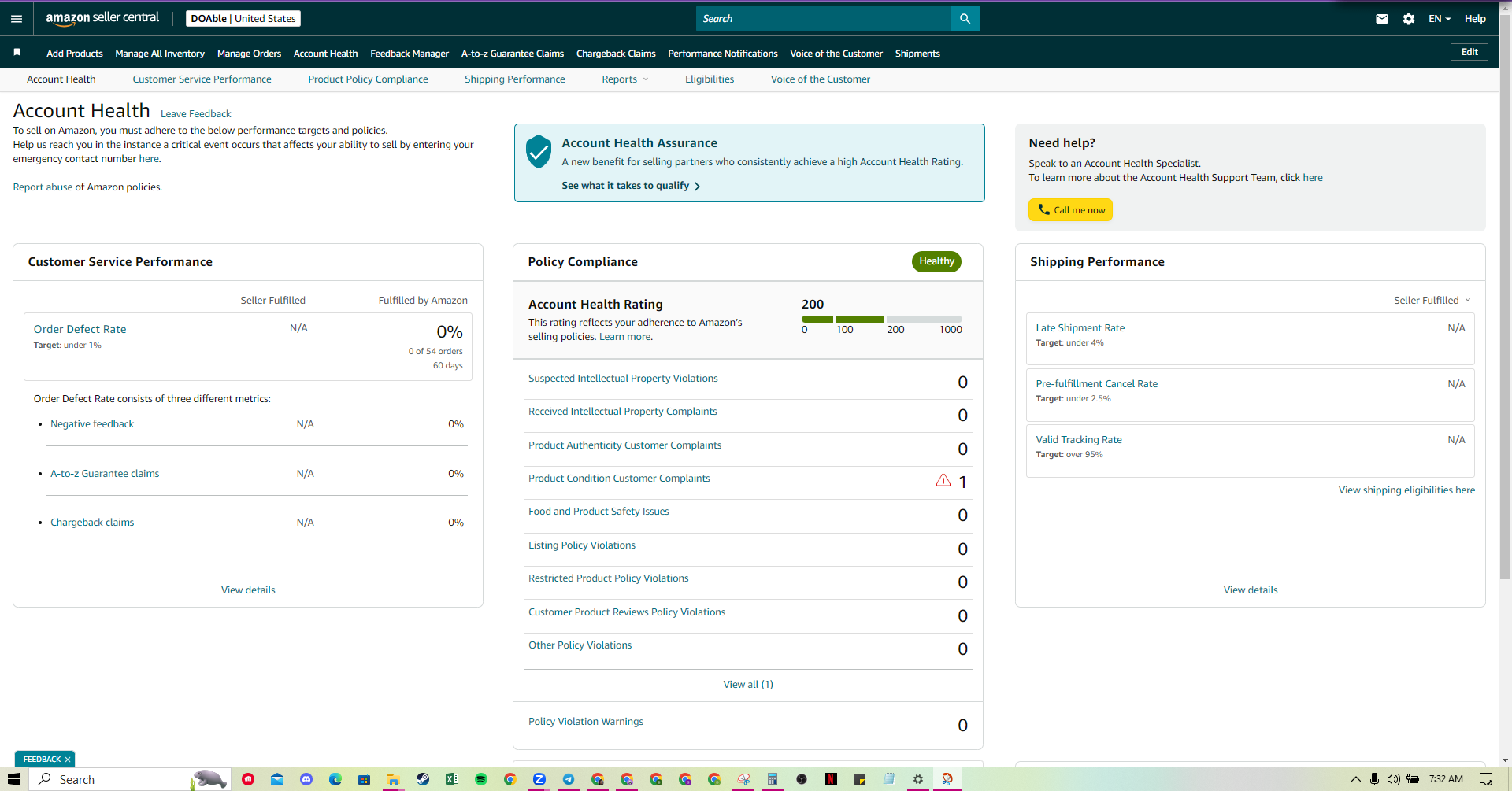Open Telegram from the taskbar
Image resolution: width=1512 pixels, height=791 pixels.
pos(569,779)
